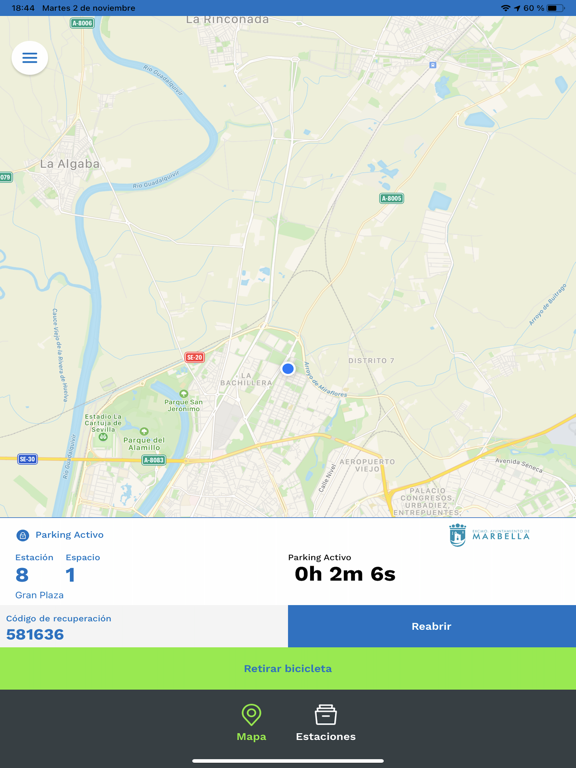Tap the Parque del Alamillo park marker
This screenshot has height=768, width=576.
point(144,432)
